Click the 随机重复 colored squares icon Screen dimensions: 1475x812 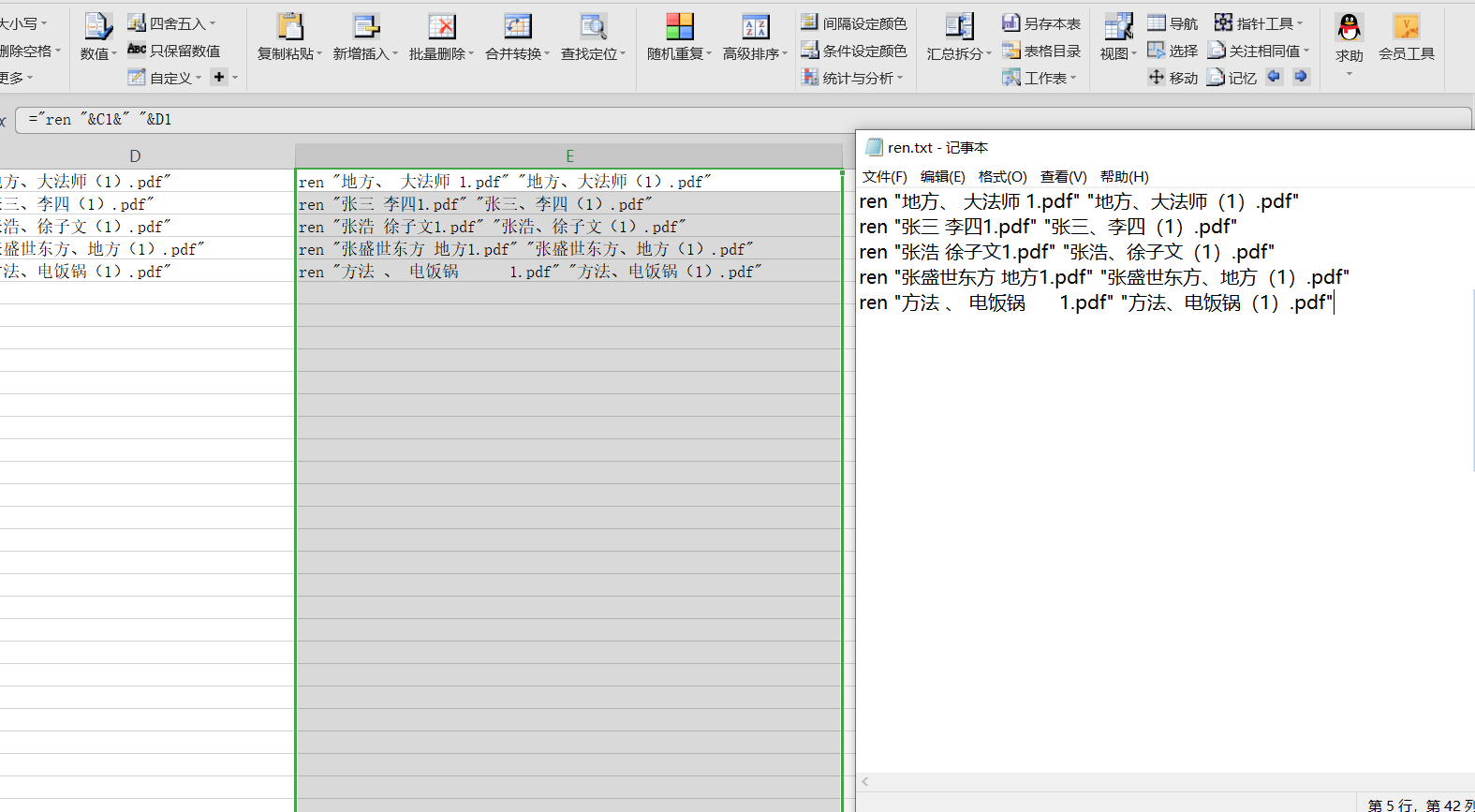tap(680, 26)
